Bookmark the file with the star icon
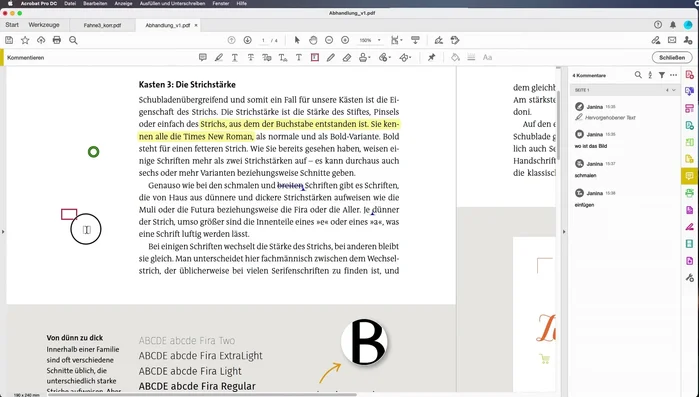The height and width of the screenshot is (397, 699). pyautogui.click(x=25, y=40)
